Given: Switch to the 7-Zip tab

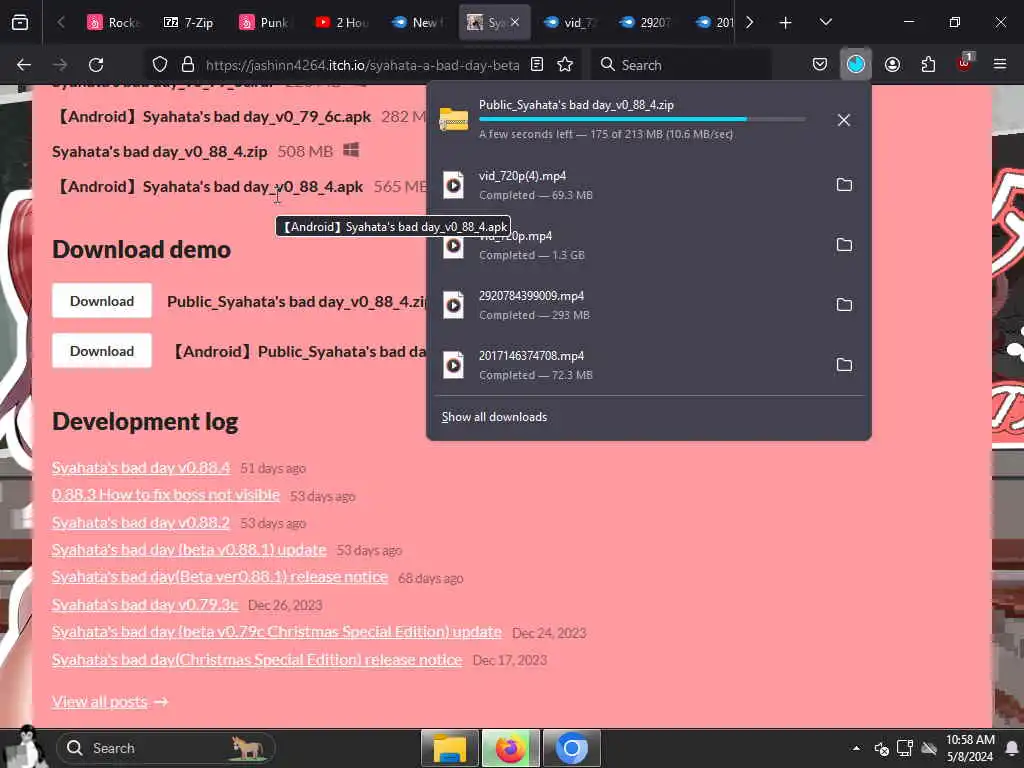Looking at the screenshot, I should click(189, 23).
